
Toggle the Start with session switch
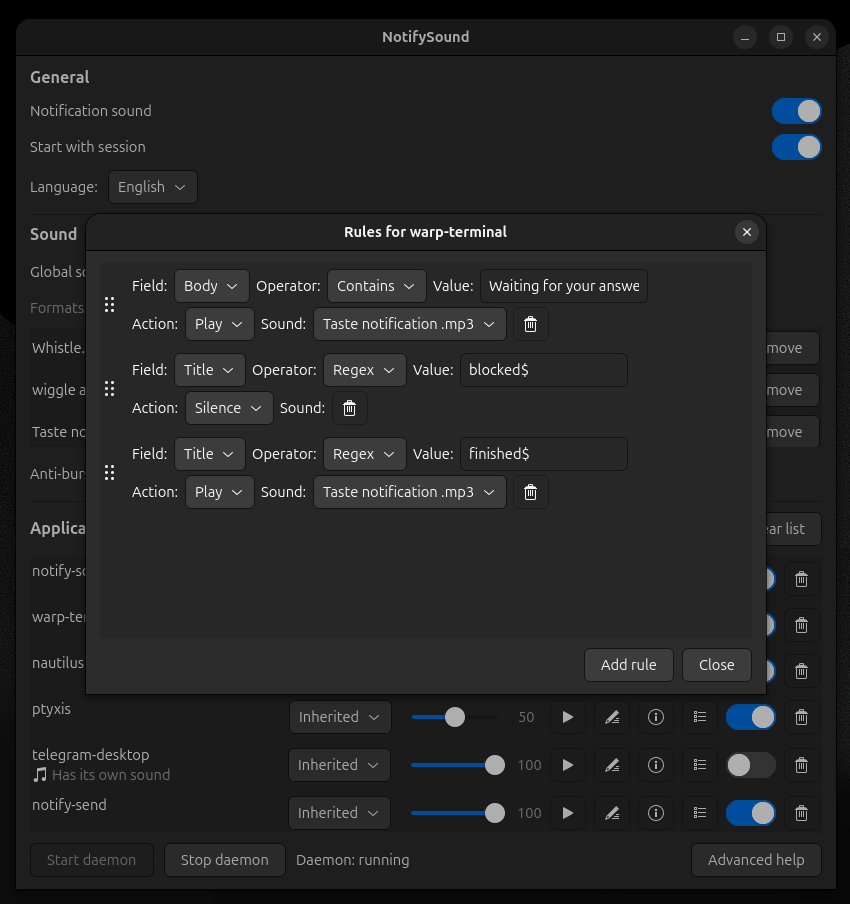tap(796, 147)
